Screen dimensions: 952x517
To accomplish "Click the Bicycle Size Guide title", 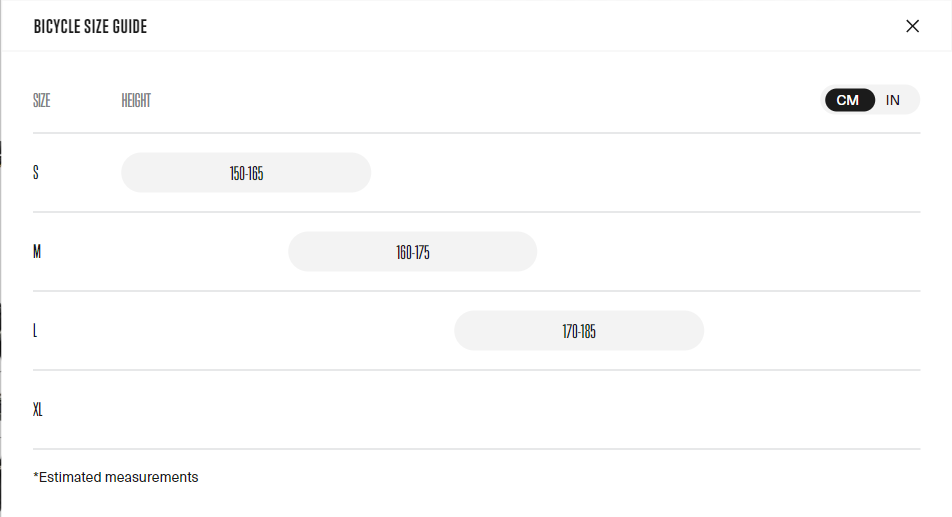I will [90, 27].
